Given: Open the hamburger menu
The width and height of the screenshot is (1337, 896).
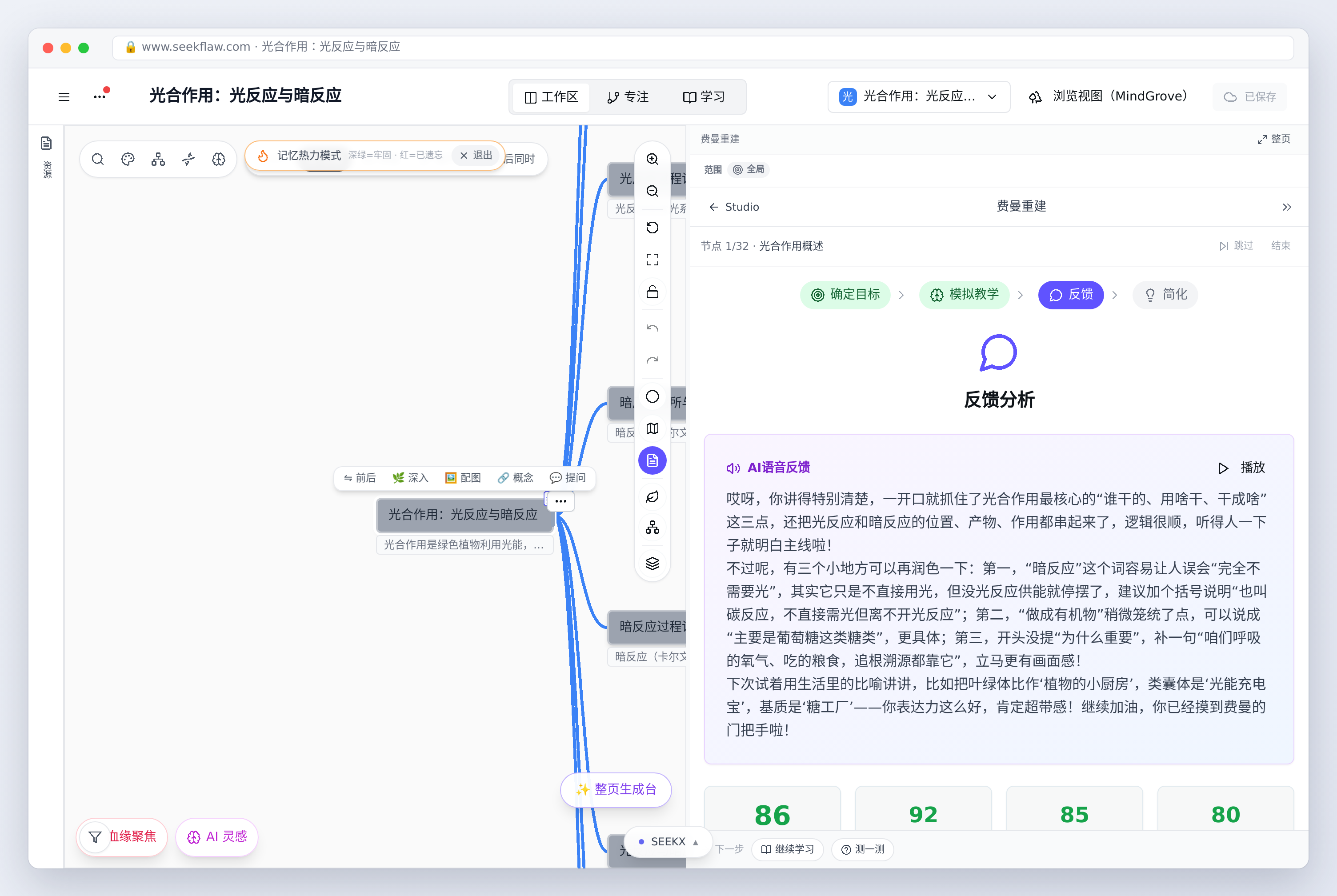Looking at the screenshot, I should pyautogui.click(x=64, y=96).
